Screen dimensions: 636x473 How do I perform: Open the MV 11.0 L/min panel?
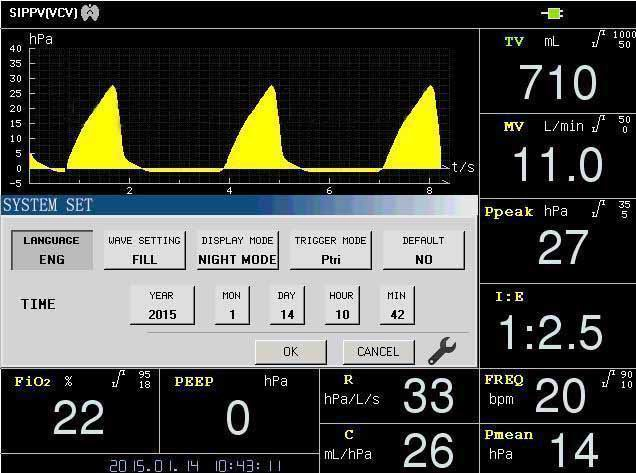pos(558,156)
